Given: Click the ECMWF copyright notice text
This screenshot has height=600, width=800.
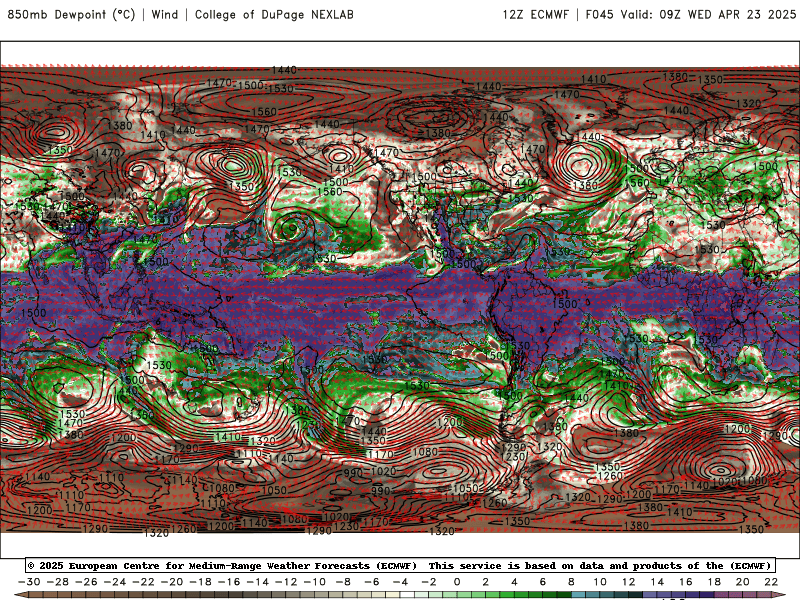Looking at the screenshot, I should (x=222, y=566).
